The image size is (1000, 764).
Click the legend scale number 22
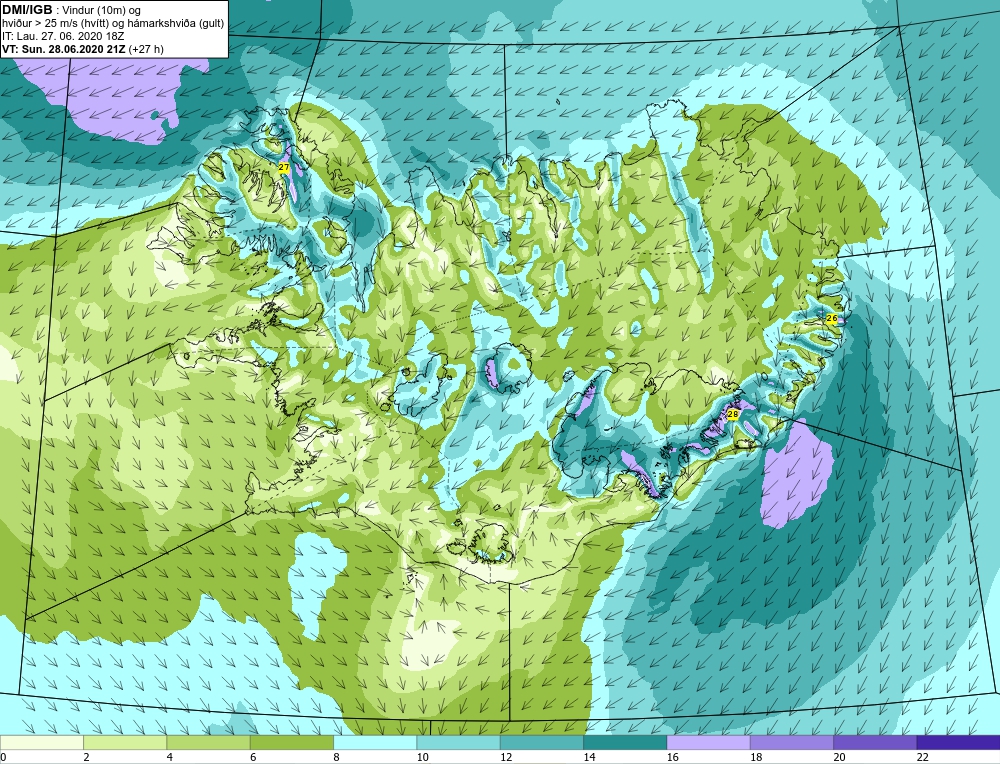(923, 757)
